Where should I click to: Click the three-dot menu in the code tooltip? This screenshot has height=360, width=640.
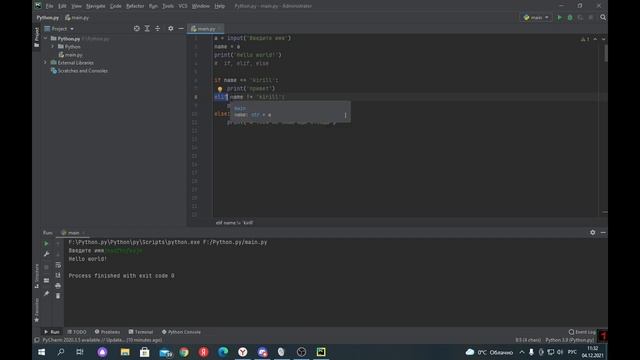coord(345,115)
